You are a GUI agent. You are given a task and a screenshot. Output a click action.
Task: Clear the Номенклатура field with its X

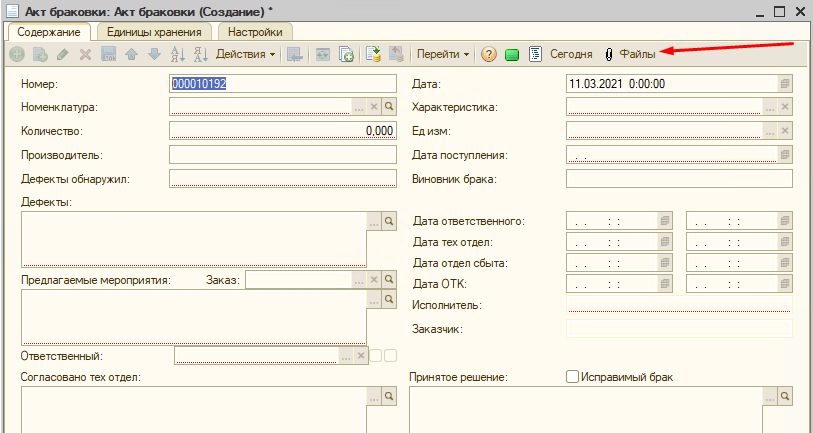click(x=374, y=107)
